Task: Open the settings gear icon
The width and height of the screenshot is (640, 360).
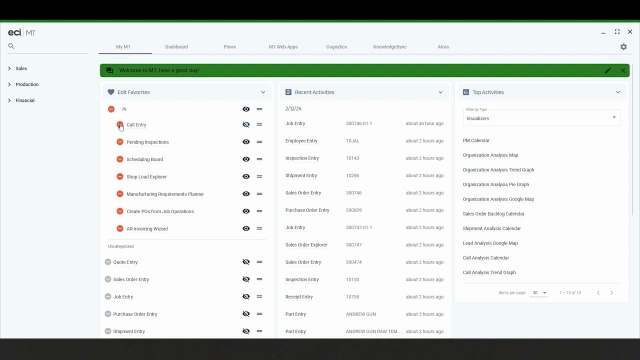Action: [x=623, y=47]
